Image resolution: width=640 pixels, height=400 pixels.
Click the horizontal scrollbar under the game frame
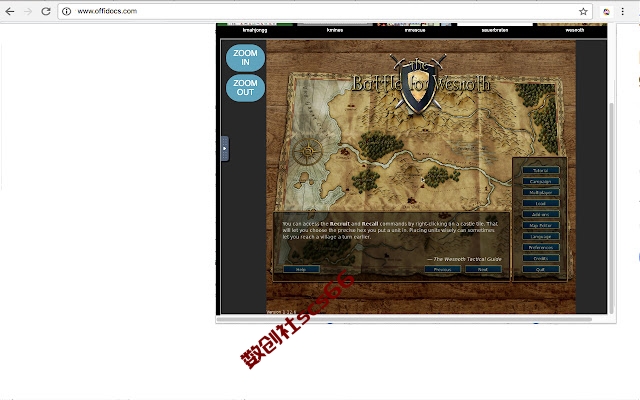[404, 320]
